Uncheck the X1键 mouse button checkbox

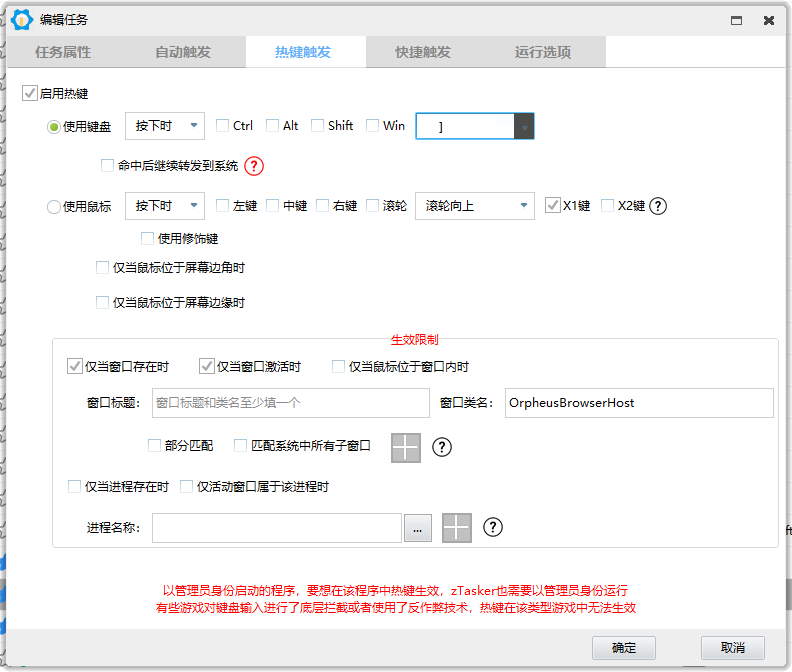click(552, 206)
